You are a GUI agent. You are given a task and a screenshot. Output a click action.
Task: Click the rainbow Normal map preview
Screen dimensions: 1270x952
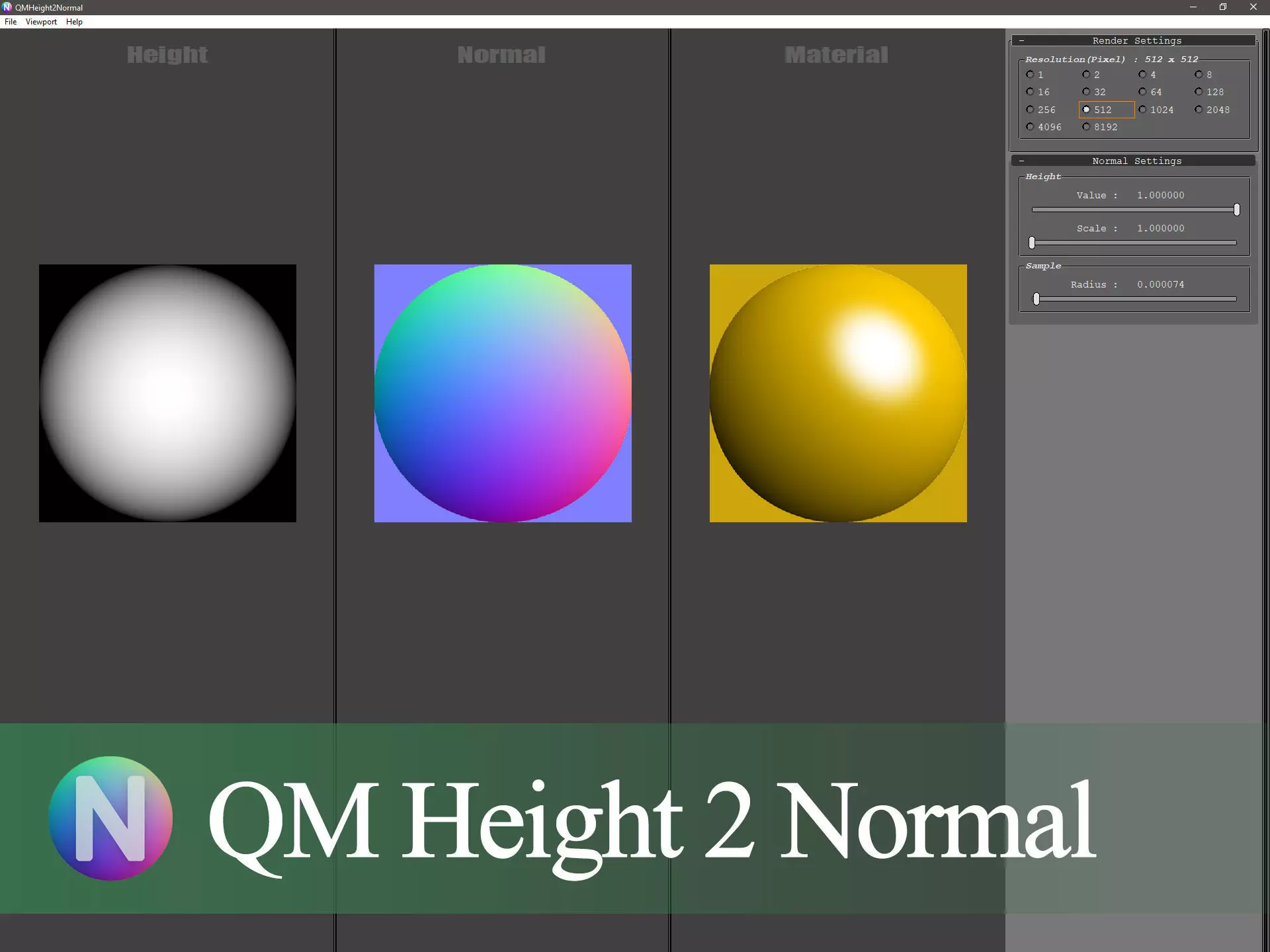click(503, 393)
